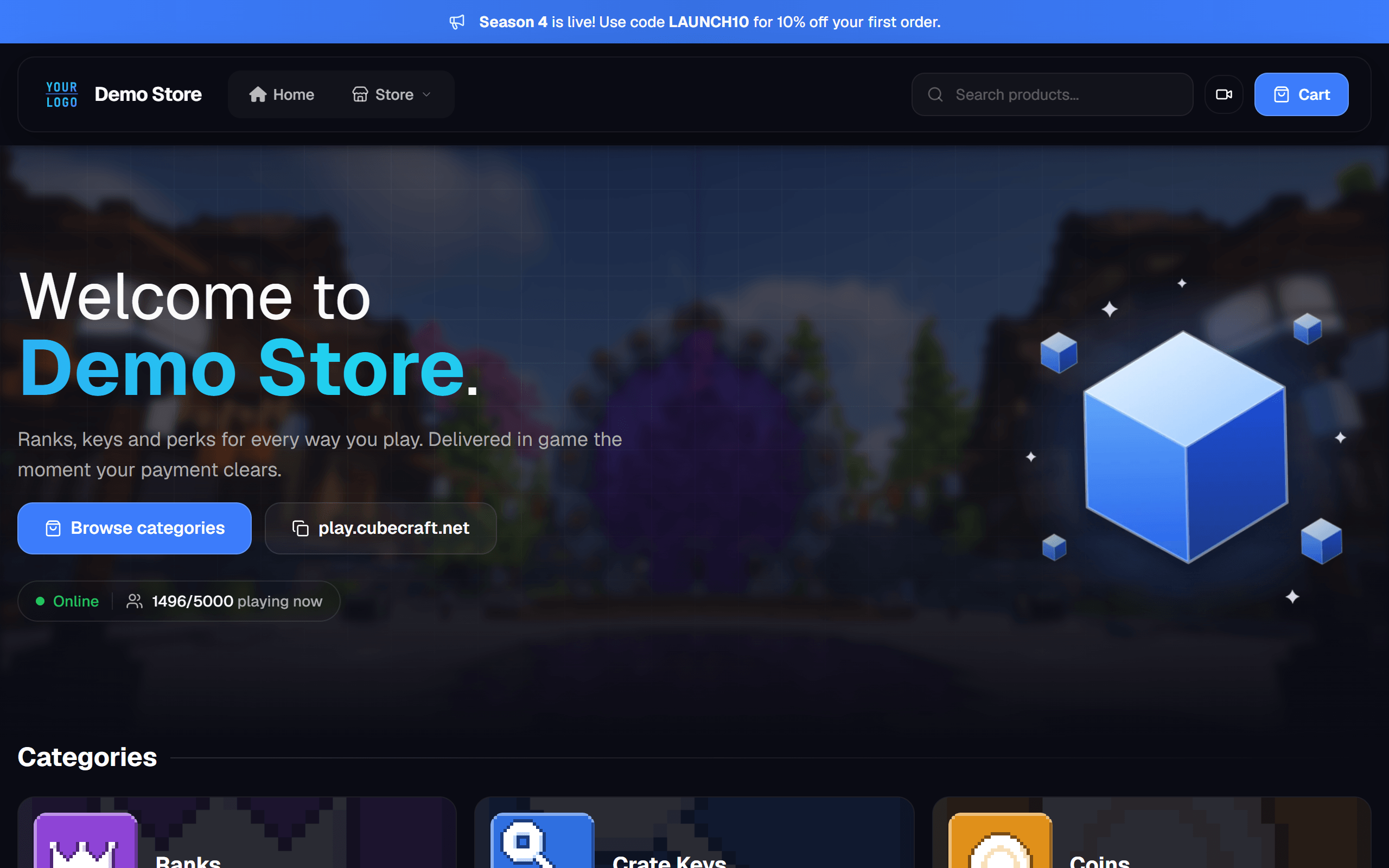Click the Categories heading
Screen dimensions: 1389x868
(x=87, y=757)
